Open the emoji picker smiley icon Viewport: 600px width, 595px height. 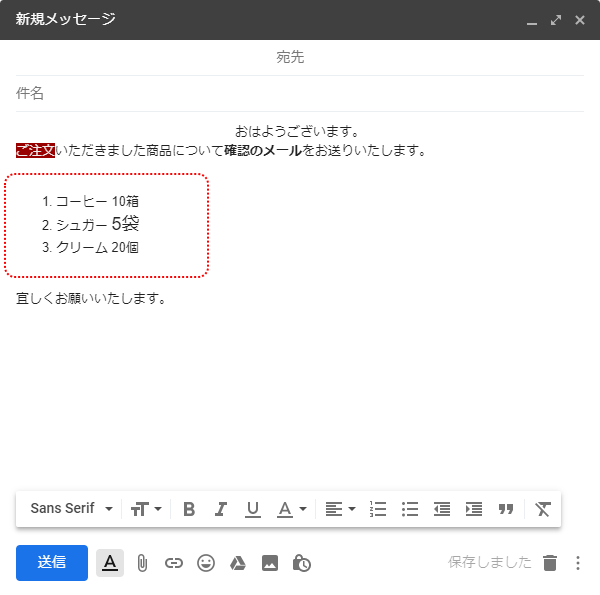click(206, 563)
